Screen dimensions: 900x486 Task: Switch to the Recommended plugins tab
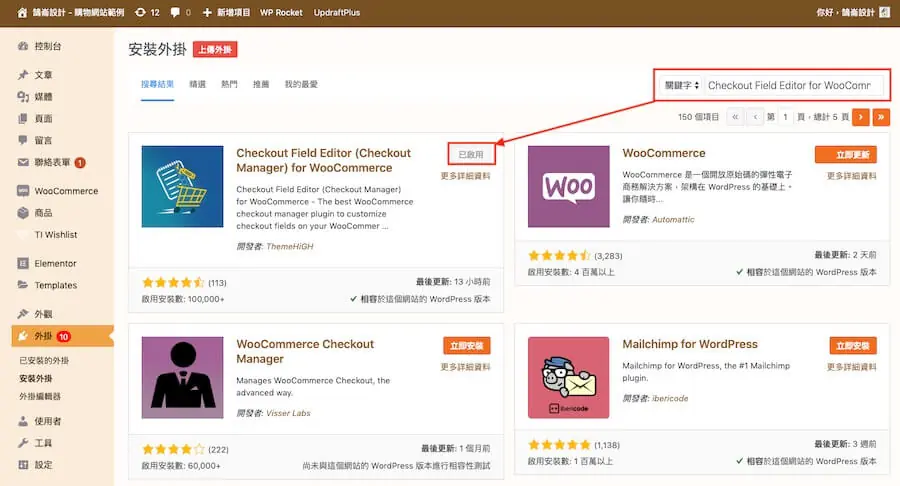click(x=261, y=84)
